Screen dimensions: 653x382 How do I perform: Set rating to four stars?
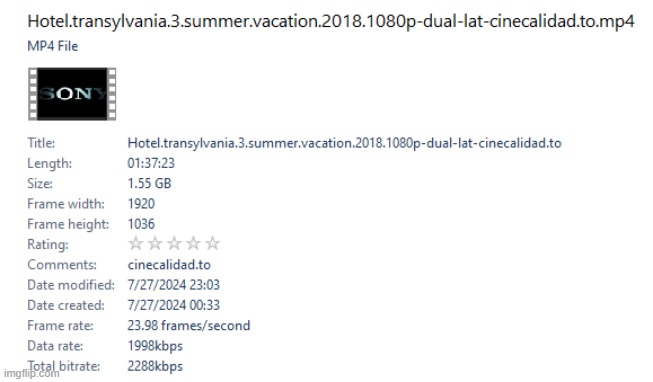click(193, 243)
